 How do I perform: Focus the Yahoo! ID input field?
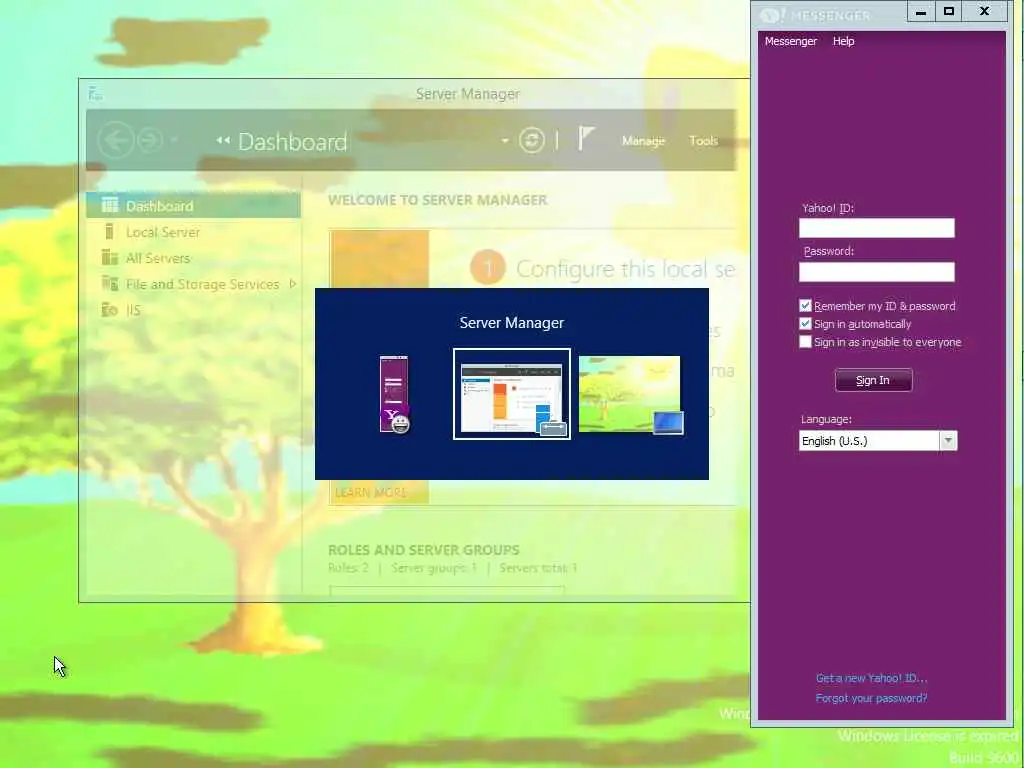tap(876, 228)
